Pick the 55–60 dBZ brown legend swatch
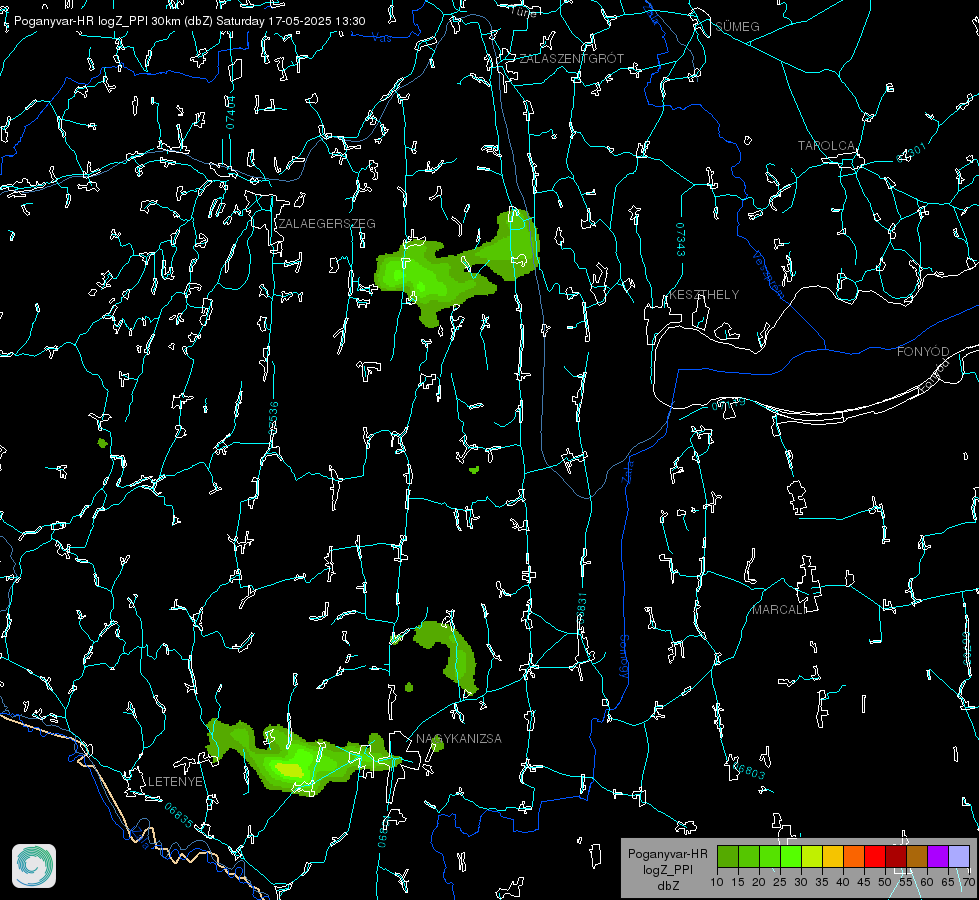Viewport: 979px width, 900px height. (917, 856)
